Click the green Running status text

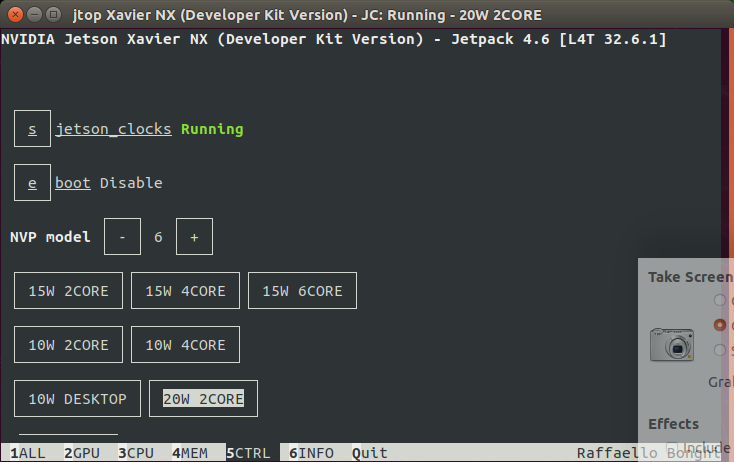tap(212, 129)
